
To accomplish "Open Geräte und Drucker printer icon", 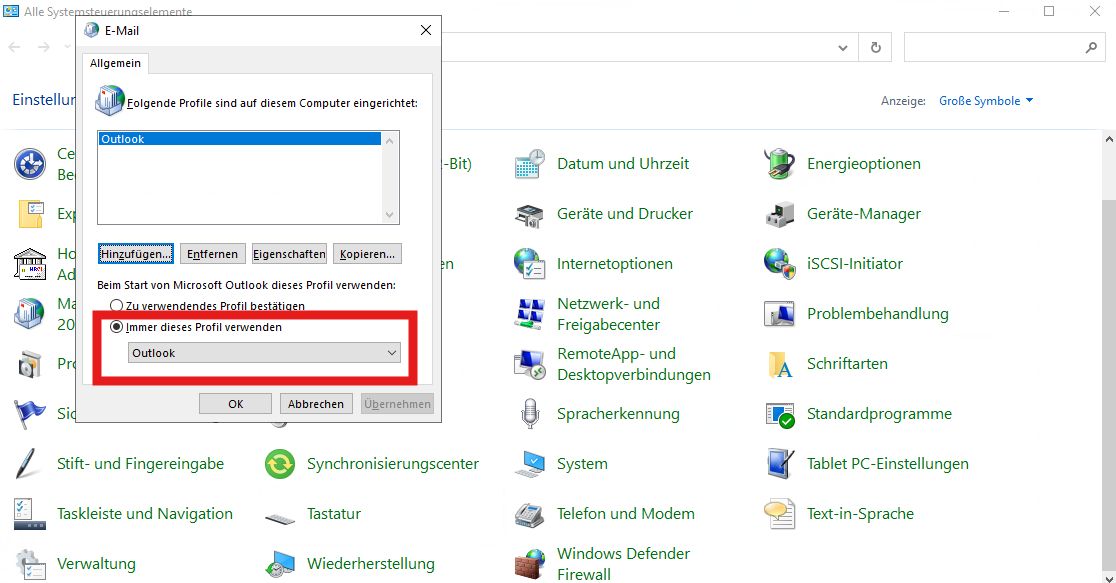I will (x=530, y=214).
